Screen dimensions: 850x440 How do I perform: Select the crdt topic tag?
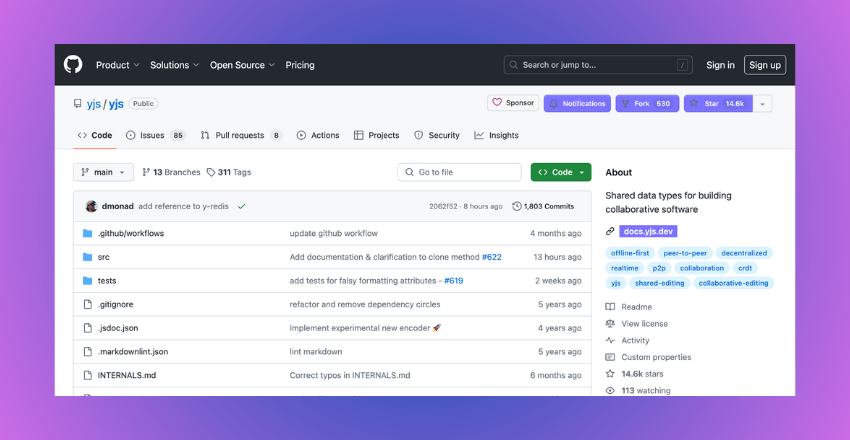745,268
